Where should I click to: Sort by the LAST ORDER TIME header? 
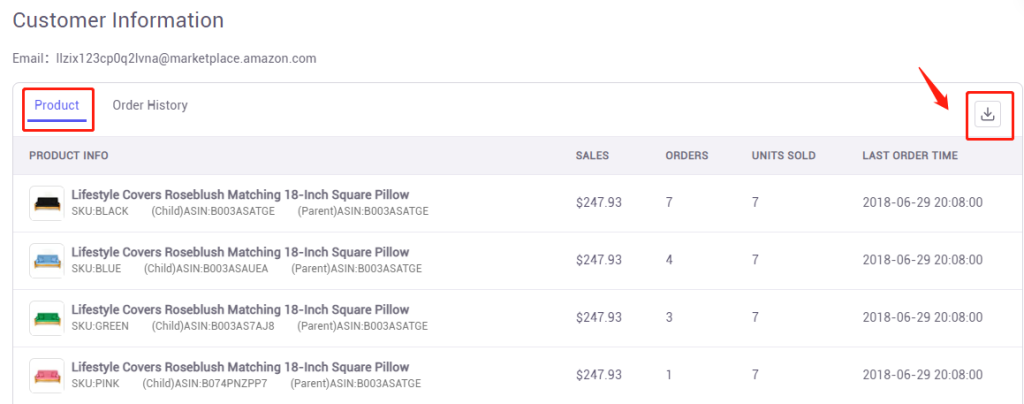pos(910,155)
